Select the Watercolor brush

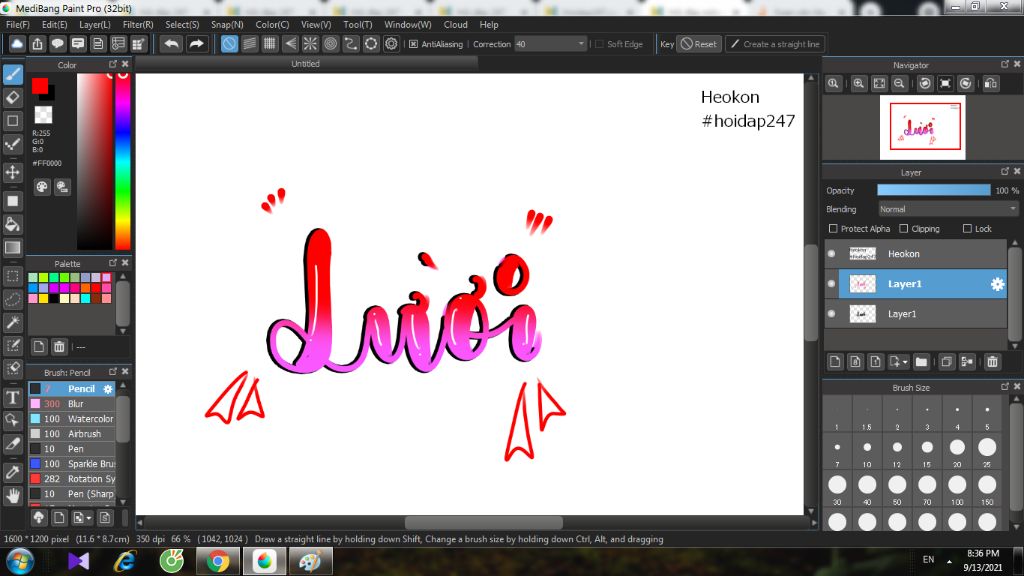click(x=72, y=419)
